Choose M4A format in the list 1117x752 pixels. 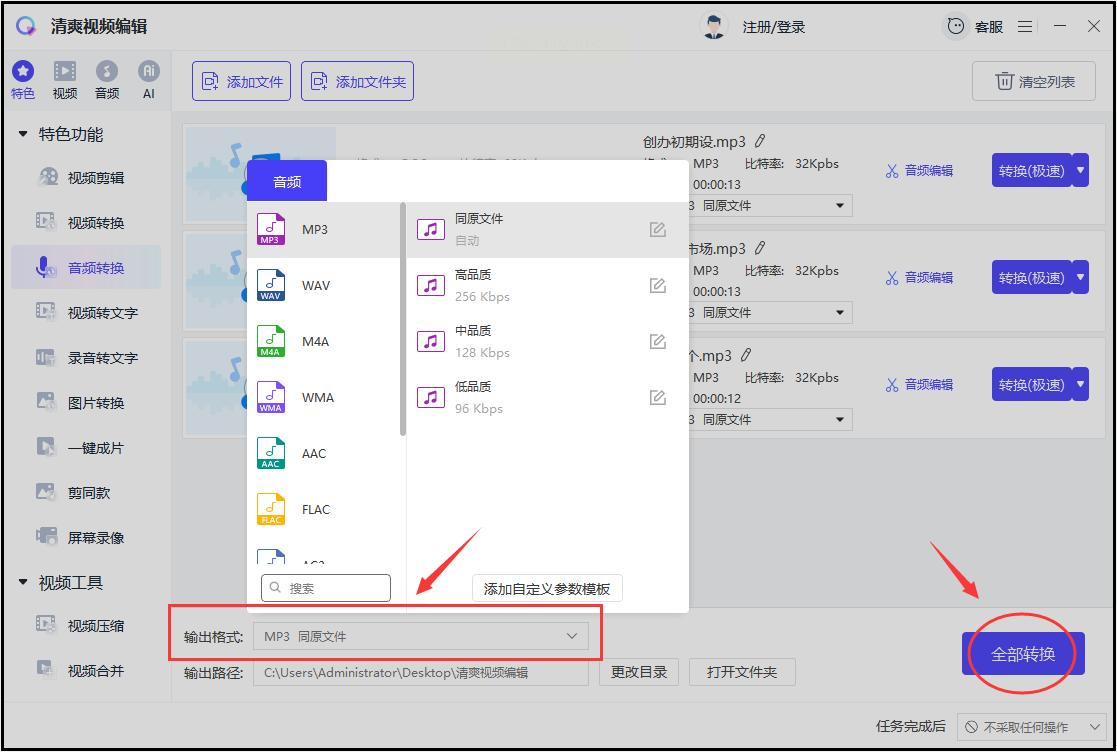324,341
